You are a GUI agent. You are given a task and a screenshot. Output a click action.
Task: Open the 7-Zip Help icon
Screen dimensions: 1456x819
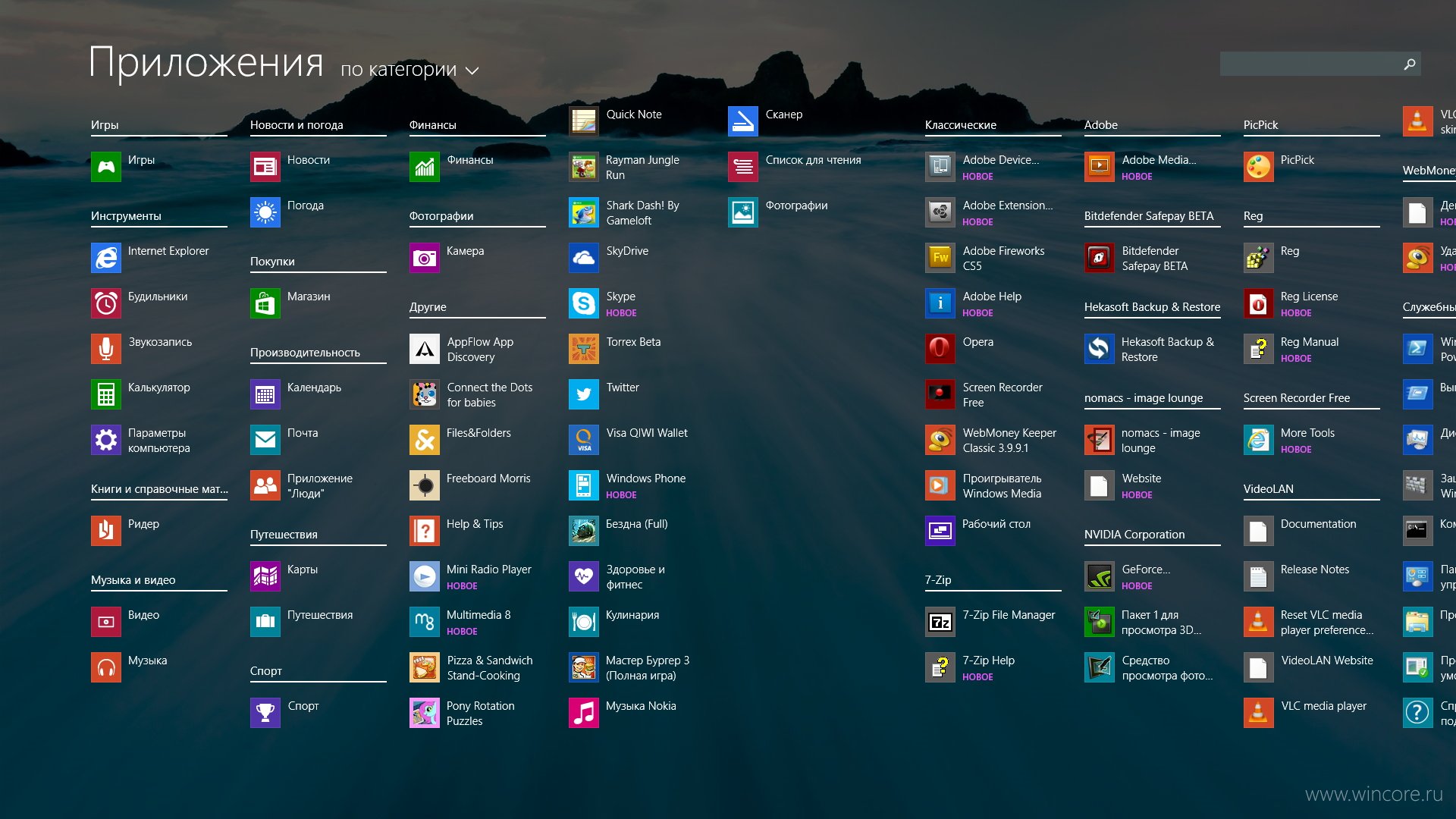pyautogui.click(x=940, y=667)
